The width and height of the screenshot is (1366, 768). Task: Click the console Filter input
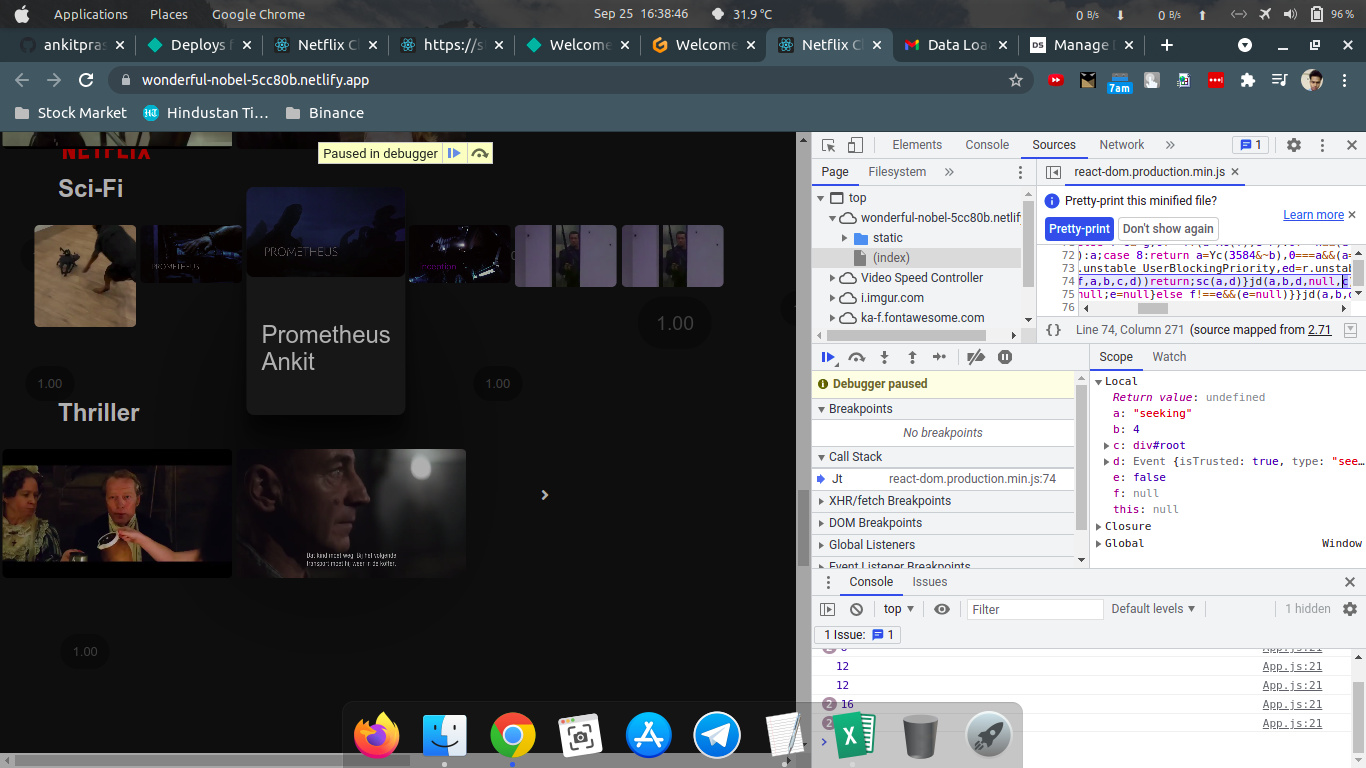(x=1035, y=609)
